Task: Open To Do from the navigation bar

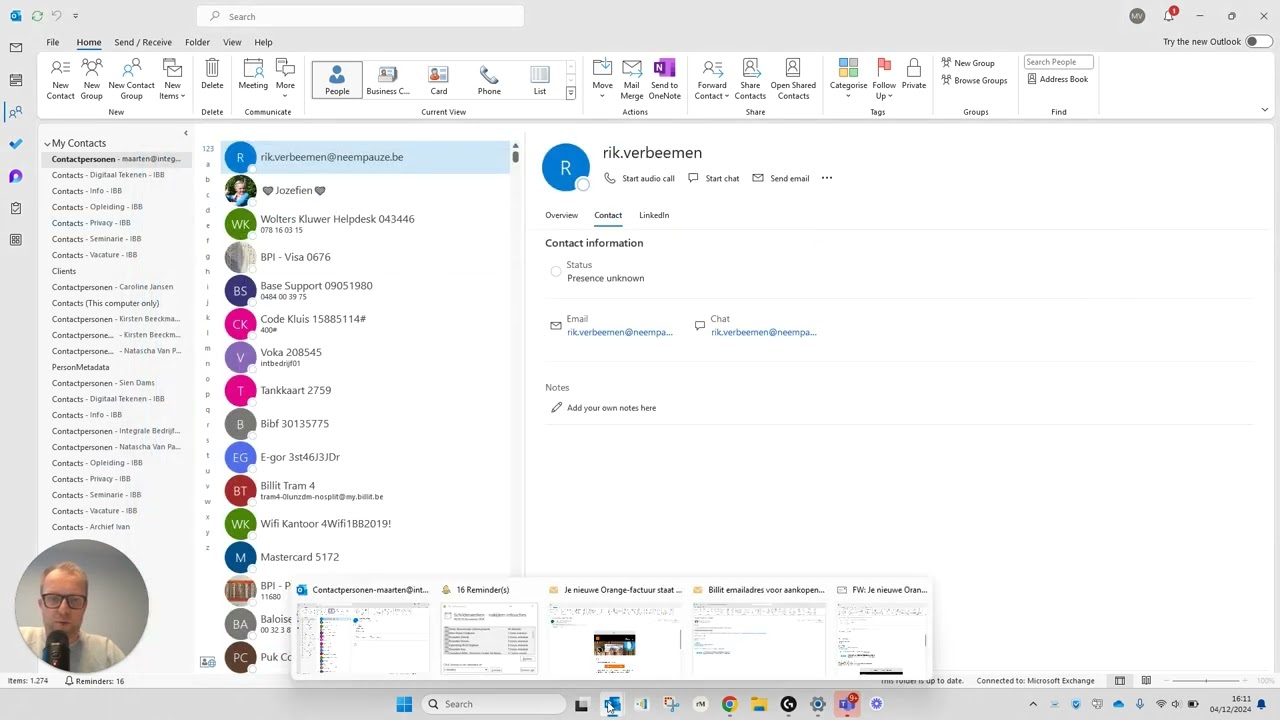Action: point(15,144)
